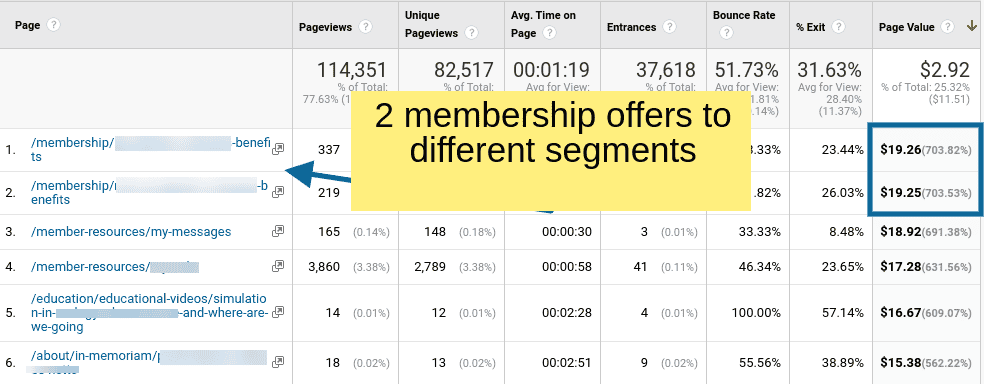The height and width of the screenshot is (384, 984).
Task: Open help icon next to Page header
Action: click(x=55, y=24)
